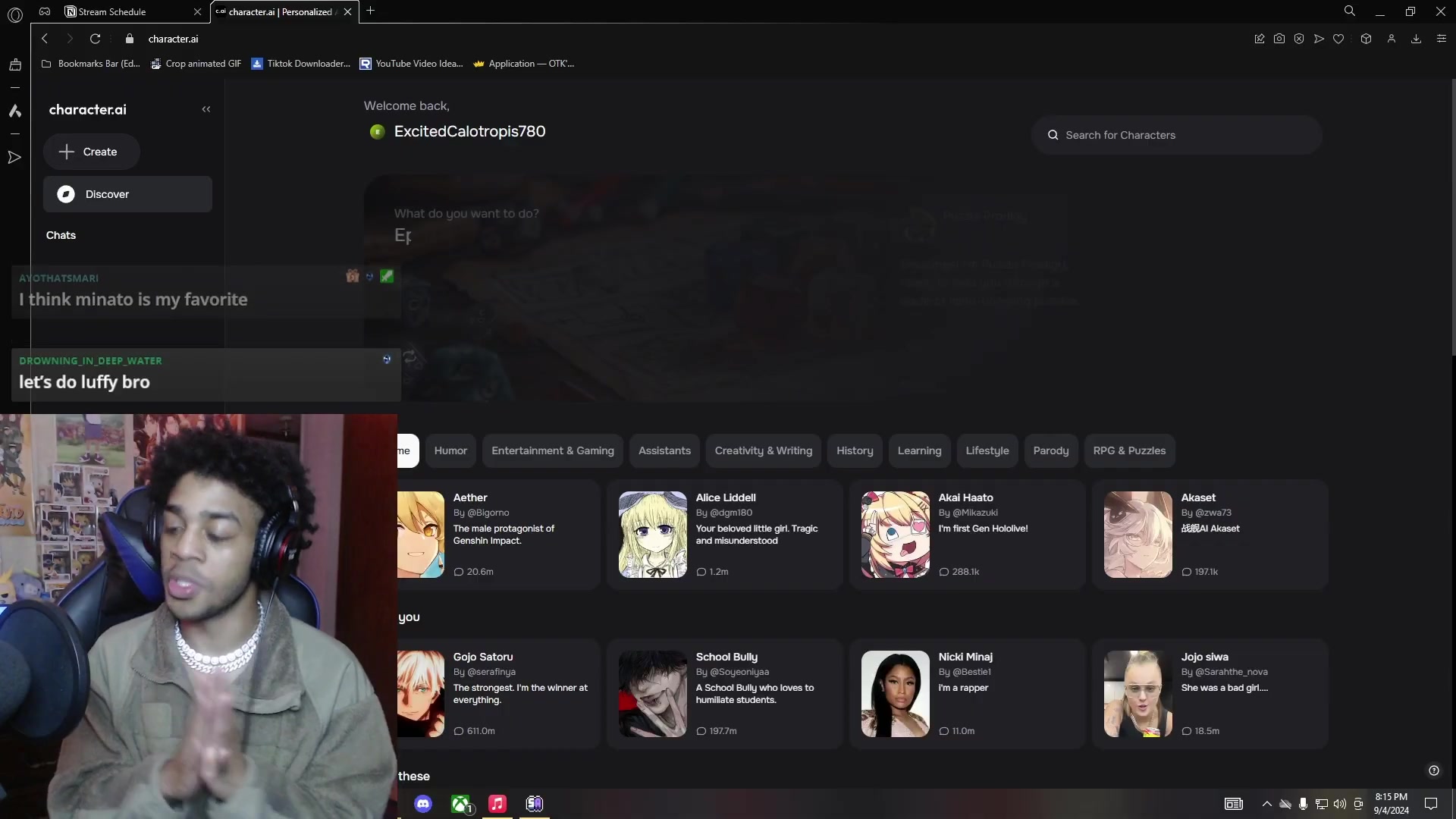Collapse the character.ai sidebar with the chevrons
This screenshot has height=819, width=1456.
206,109
